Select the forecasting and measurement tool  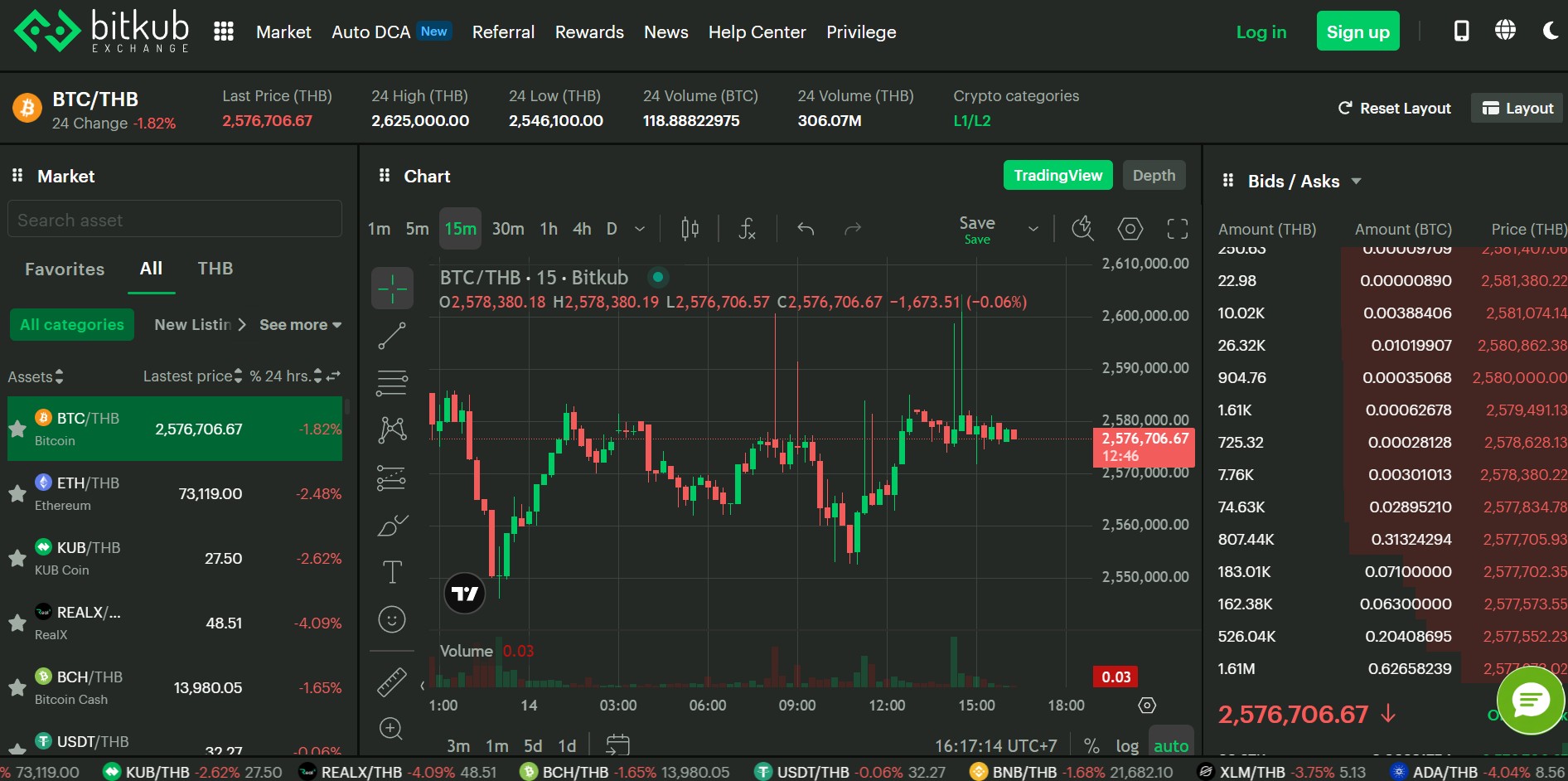[392, 478]
